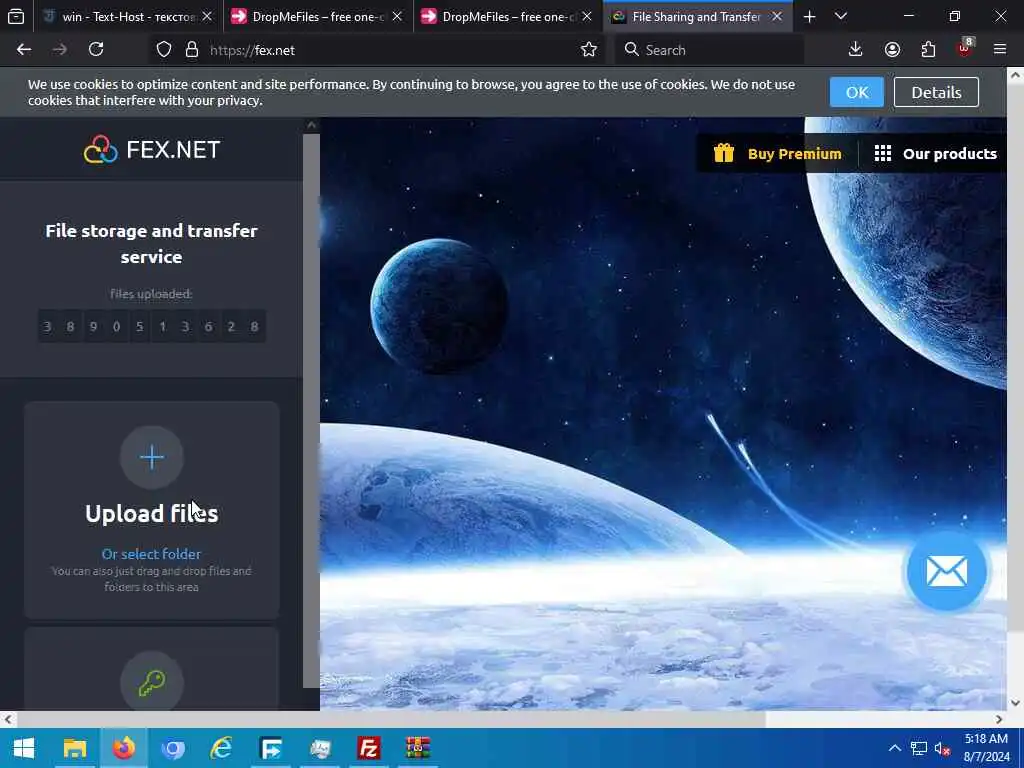Viewport: 1024px width, 768px height.
Task: Open Internet Explorer from the taskbar
Action: coord(221,748)
